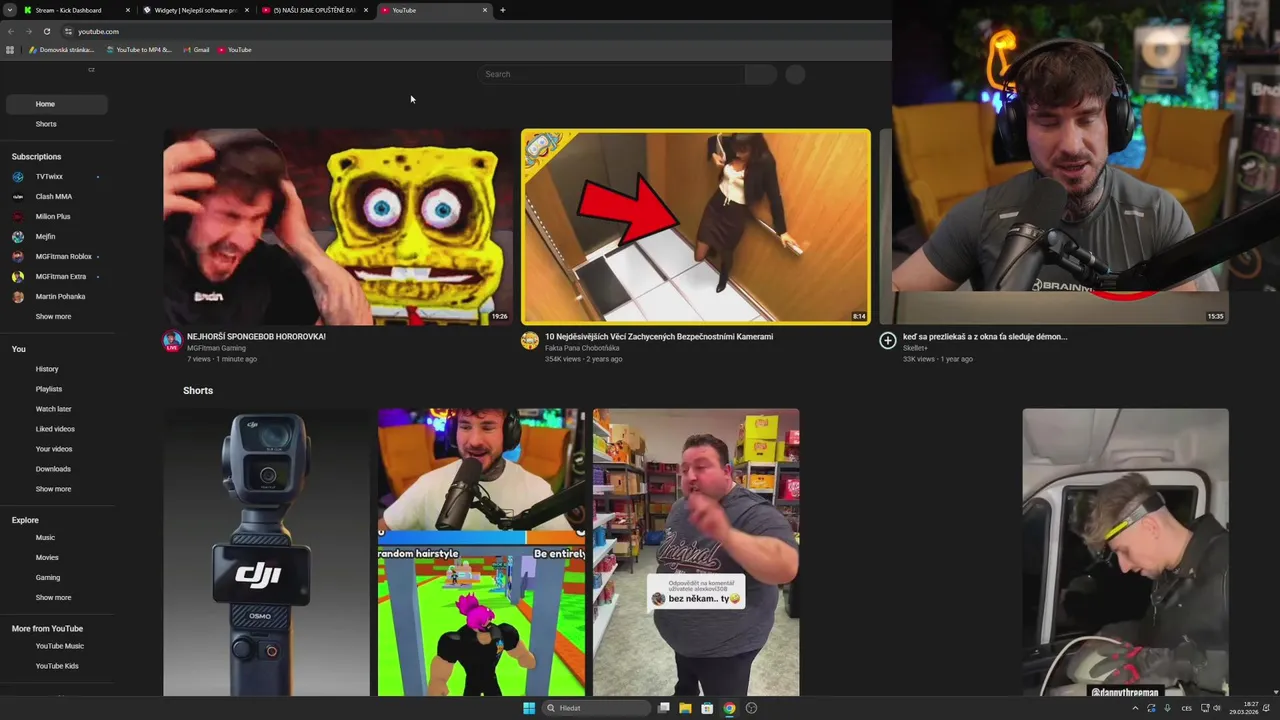This screenshot has height=720, width=1280.
Task: Click Martin Pohanka channel avatar
Action: coord(18,297)
